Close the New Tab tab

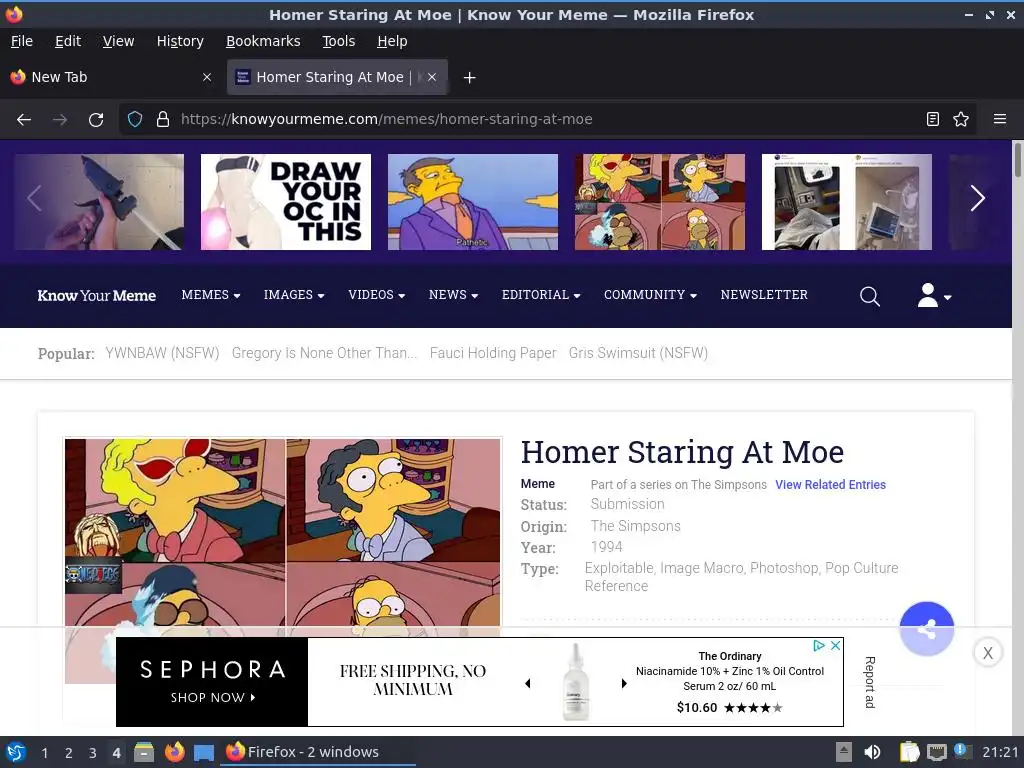tap(207, 77)
